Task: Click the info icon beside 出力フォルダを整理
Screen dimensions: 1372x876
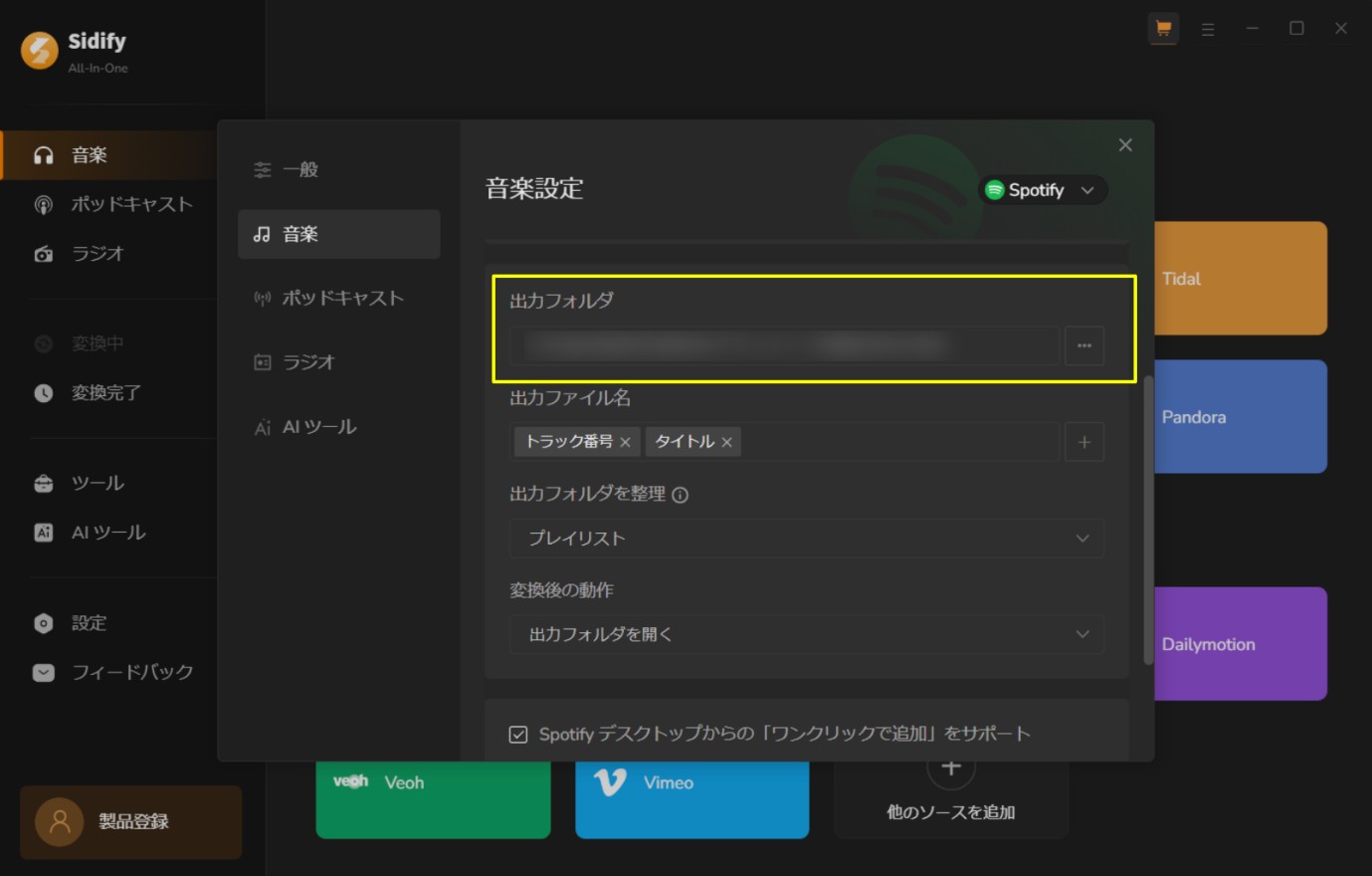Action: pos(681,495)
